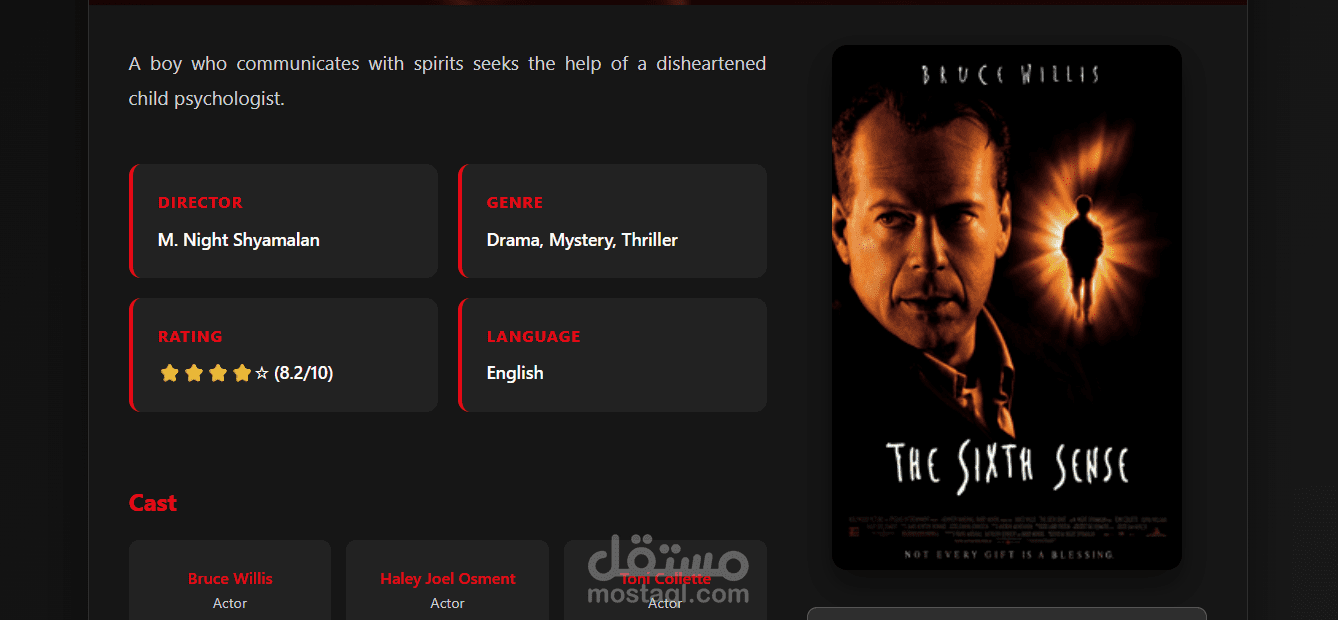1338x620 pixels.
Task: Click director name M. Night Shyamalan
Action: pos(239,240)
